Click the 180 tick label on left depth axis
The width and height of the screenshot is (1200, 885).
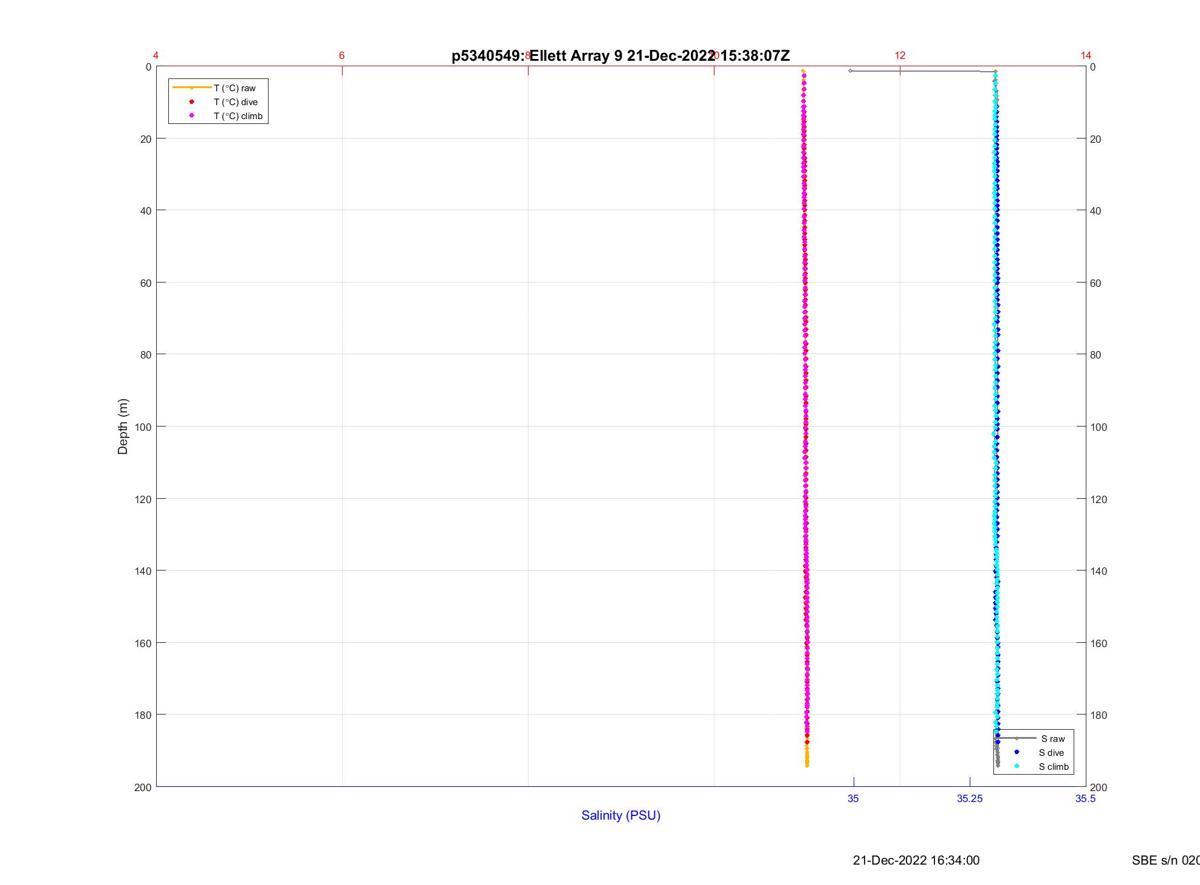click(143, 715)
